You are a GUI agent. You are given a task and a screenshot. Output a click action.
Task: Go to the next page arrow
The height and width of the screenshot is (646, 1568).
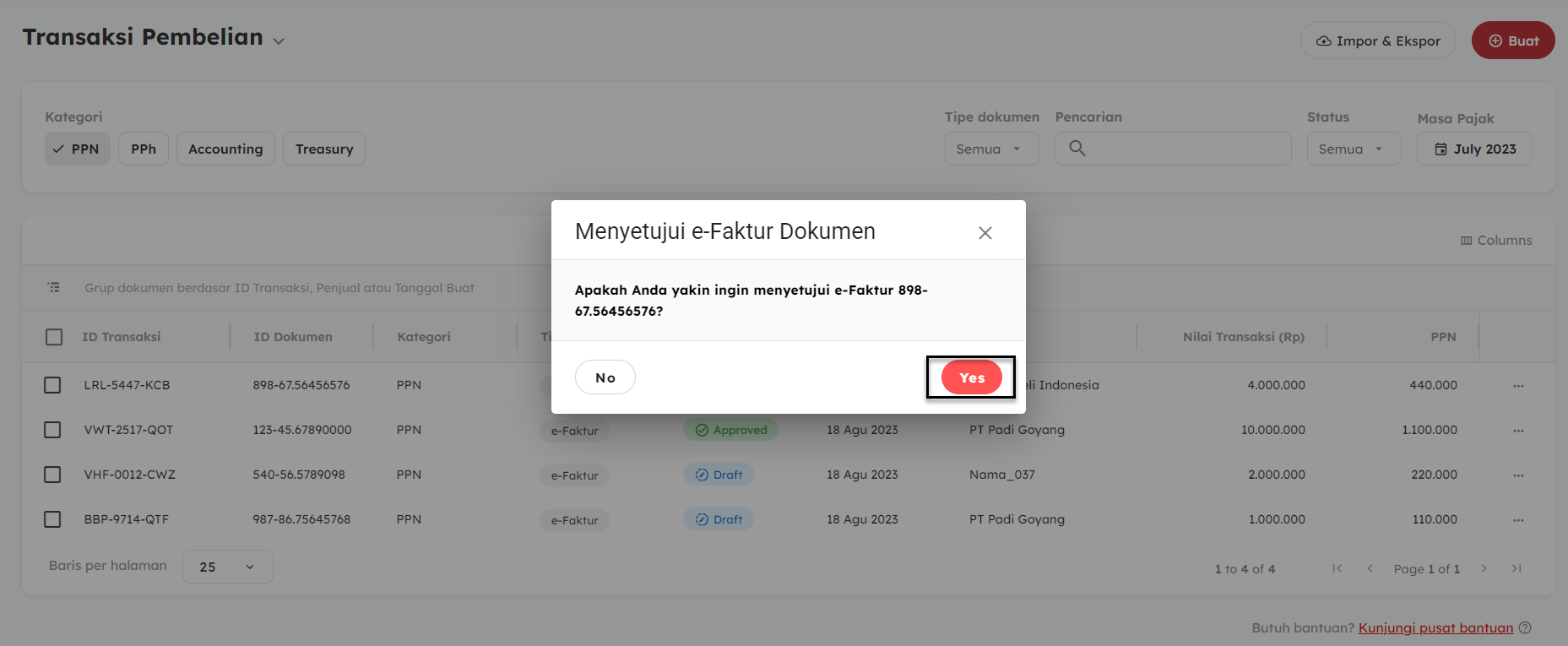pyautogui.click(x=1484, y=568)
